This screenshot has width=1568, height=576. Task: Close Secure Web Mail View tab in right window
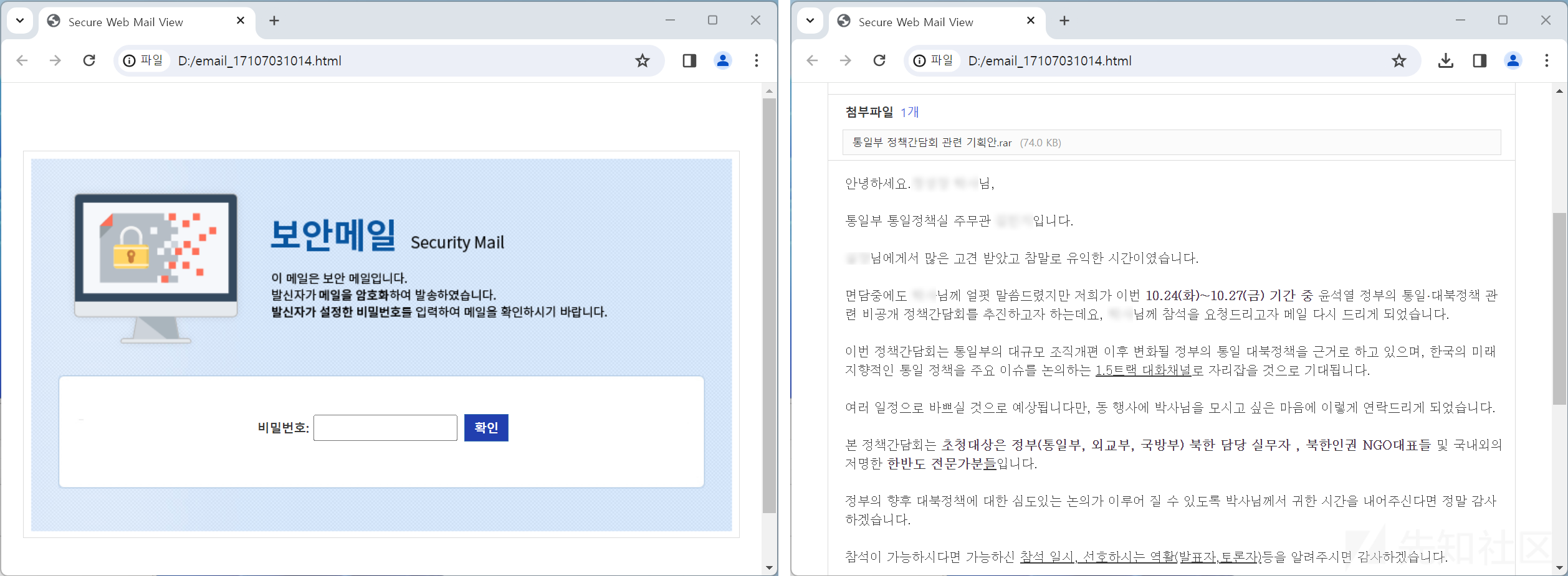(1031, 21)
